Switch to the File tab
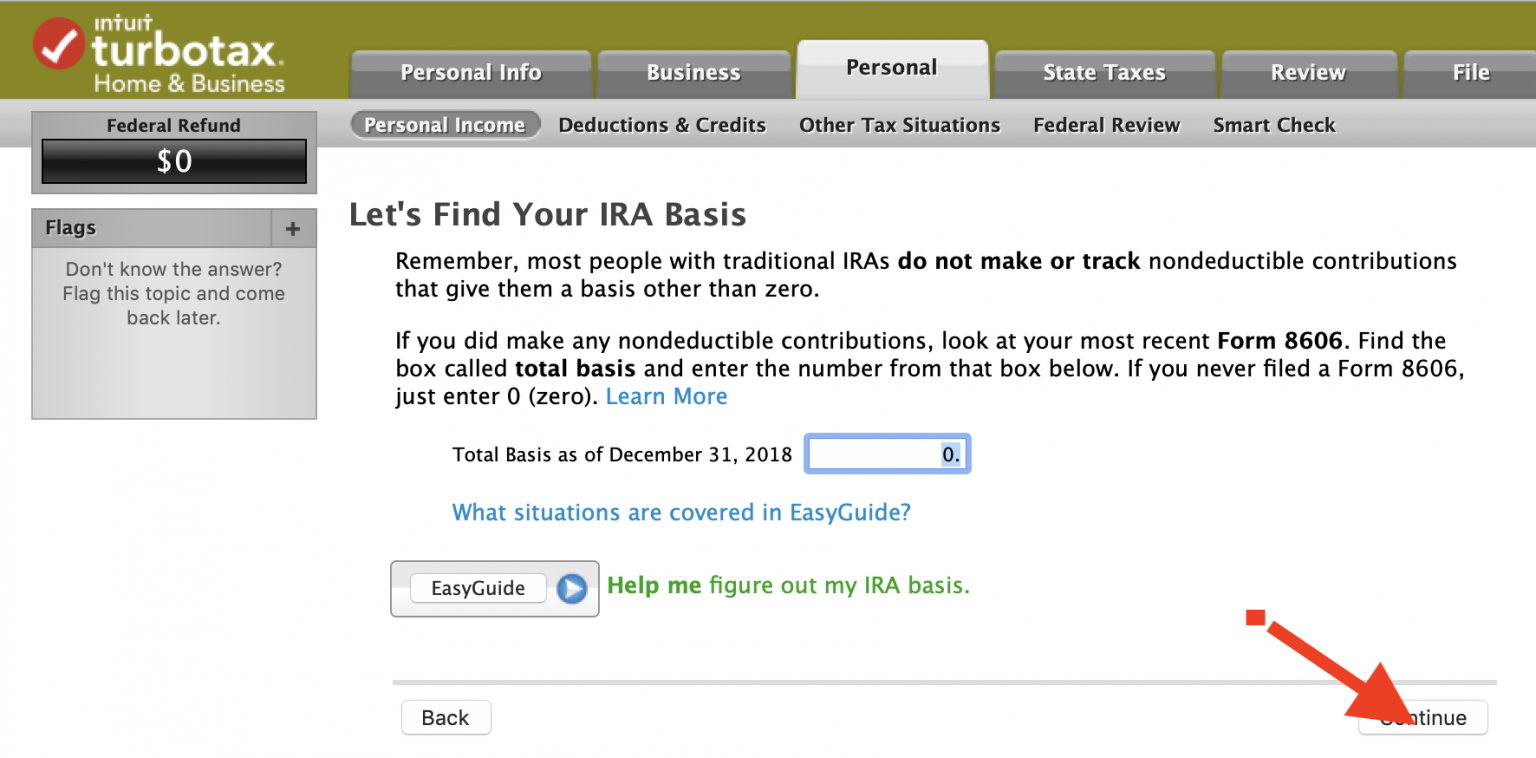The image size is (1536, 758). [1470, 73]
